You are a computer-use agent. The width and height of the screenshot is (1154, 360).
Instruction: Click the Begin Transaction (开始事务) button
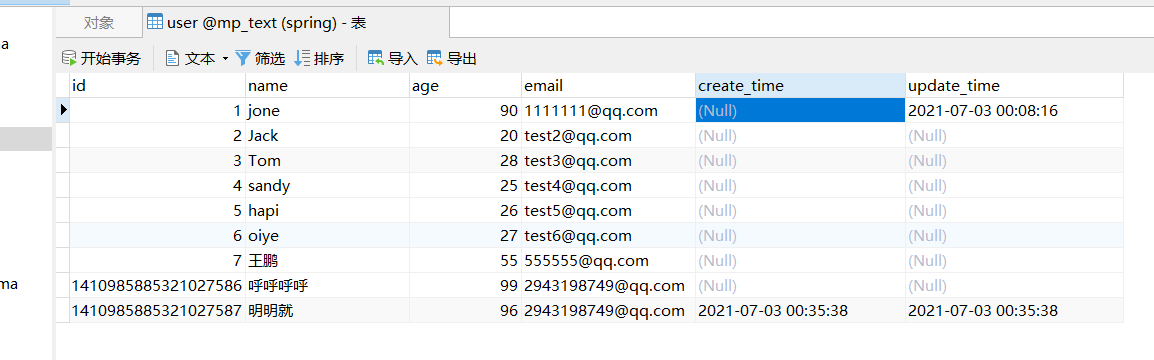pos(101,59)
